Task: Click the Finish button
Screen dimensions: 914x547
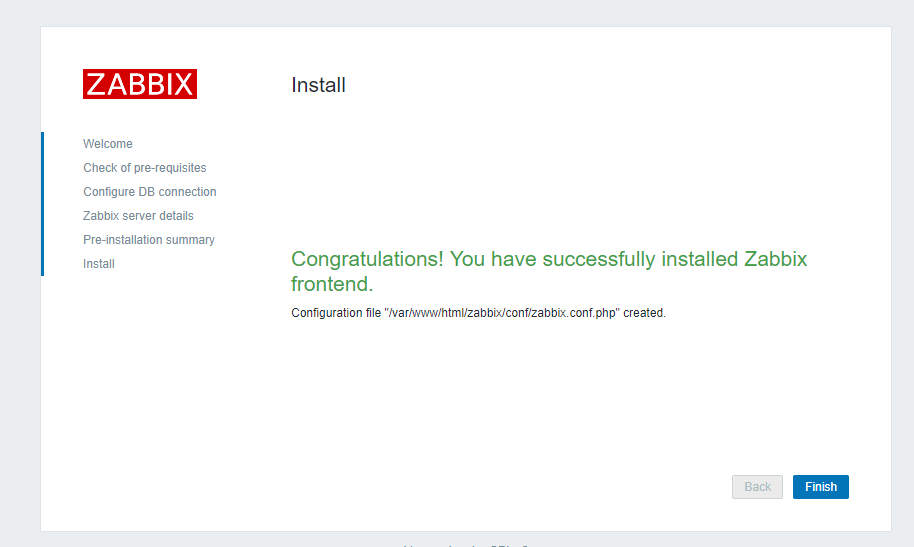Action: [x=820, y=487]
